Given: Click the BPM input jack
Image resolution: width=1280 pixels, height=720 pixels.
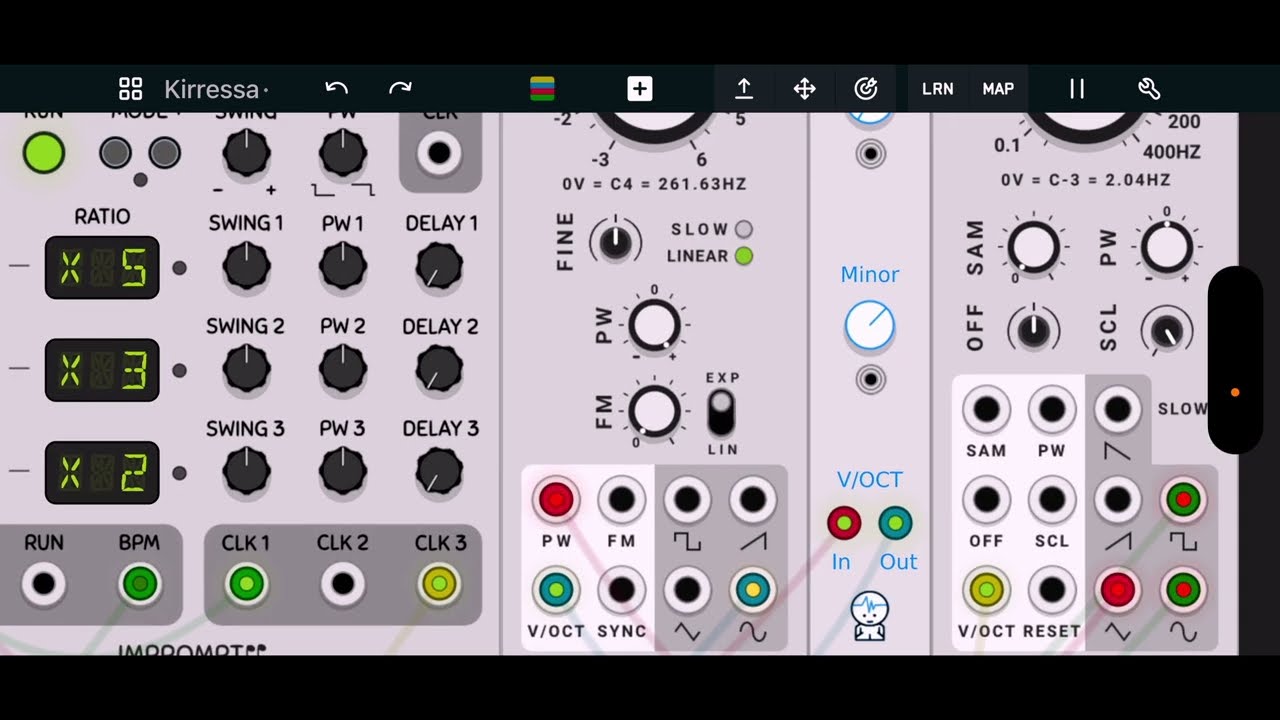Looking at the screenshot, I should click(x=140, y=584).
